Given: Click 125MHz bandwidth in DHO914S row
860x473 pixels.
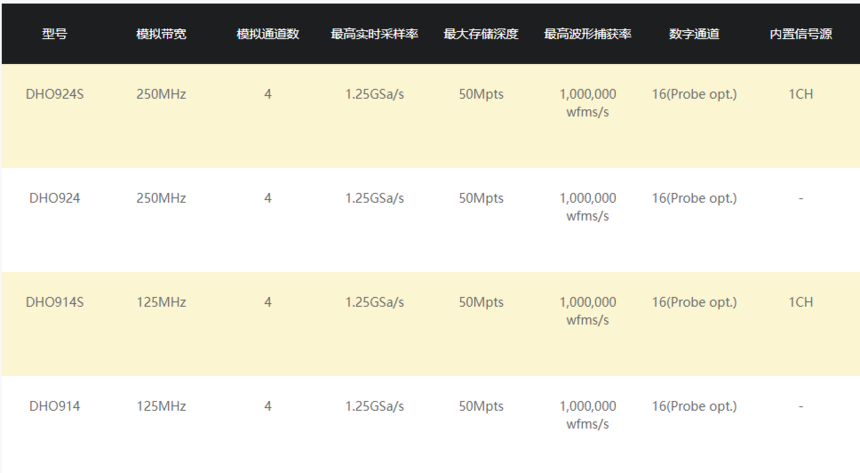Looking at the screenshot, I should (x=161, y=302).
